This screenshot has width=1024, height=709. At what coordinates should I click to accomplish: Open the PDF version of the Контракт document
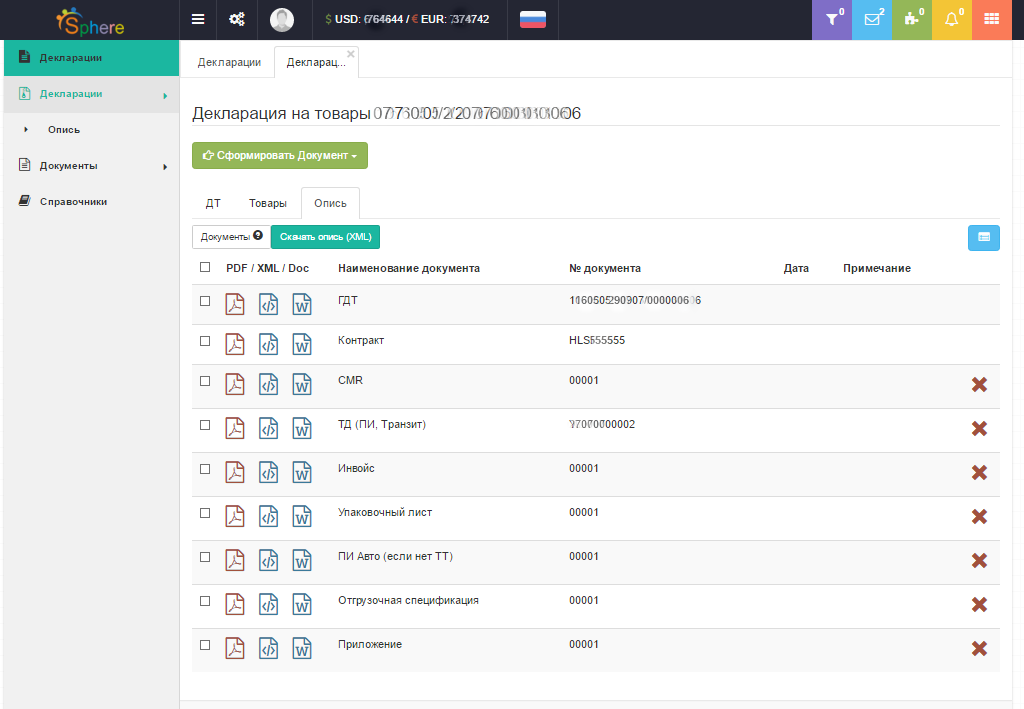pos(234,344)
